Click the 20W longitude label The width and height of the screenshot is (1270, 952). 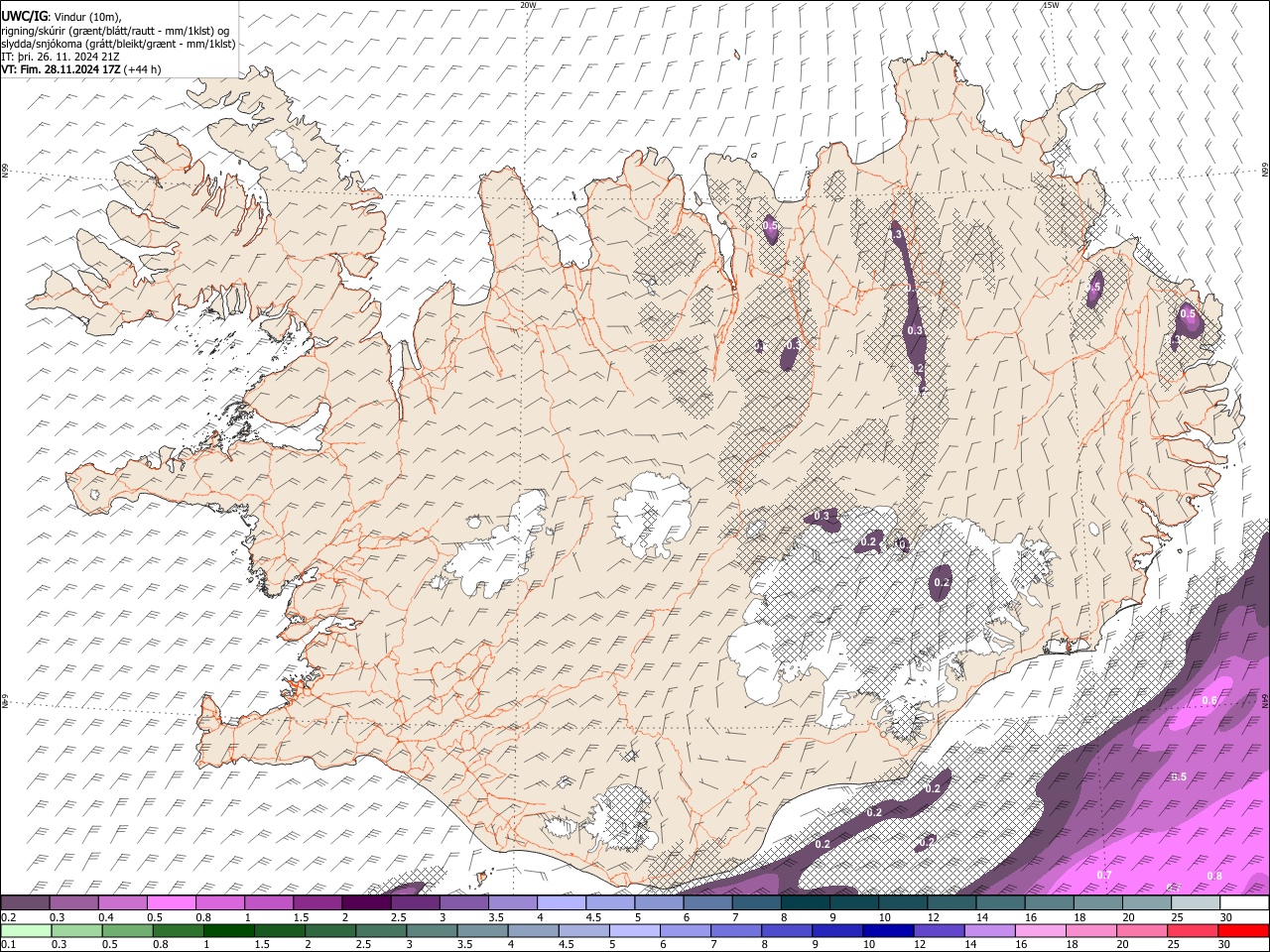tap(528, 5)
